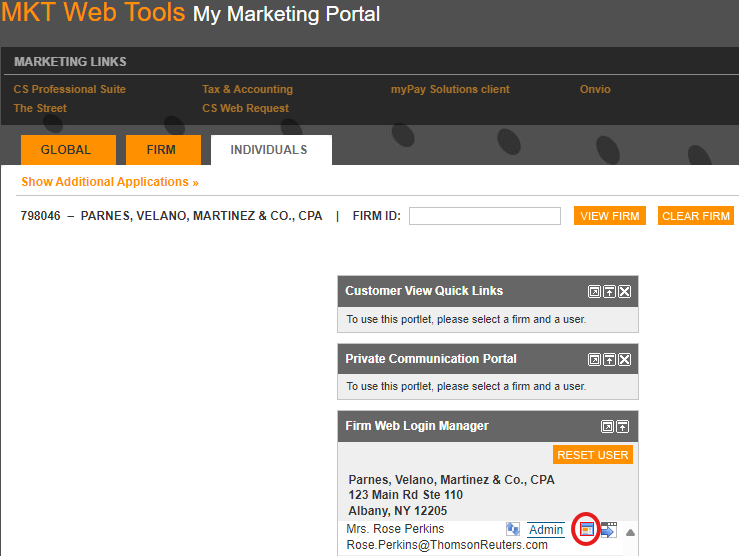
Task: Close the Customer View Quick Links portlet
Action: (x=624, y=291)
